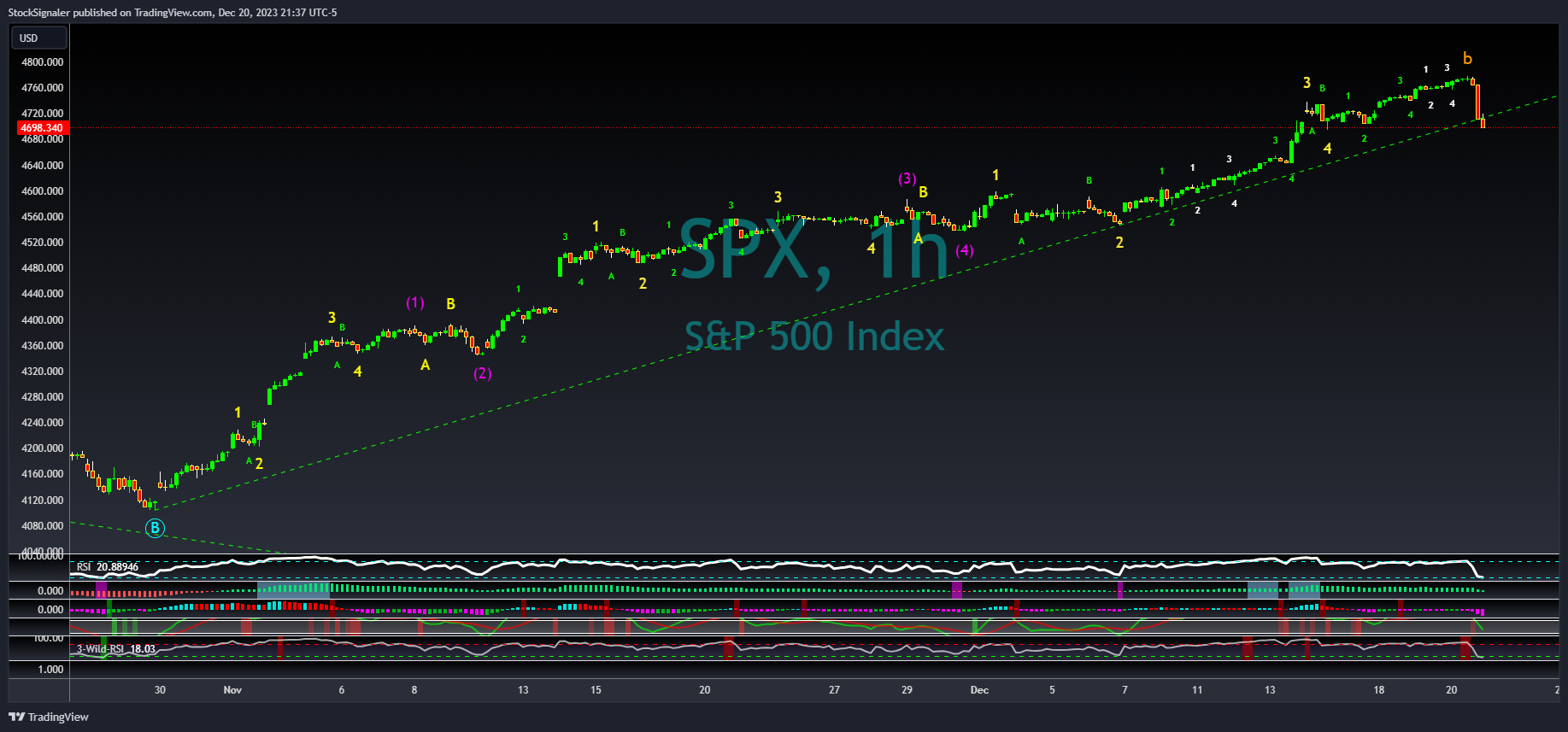This screenshot has height=732, width=1568.
Task: Click the 4400.000 price axis label
Action: coord(43,320)
